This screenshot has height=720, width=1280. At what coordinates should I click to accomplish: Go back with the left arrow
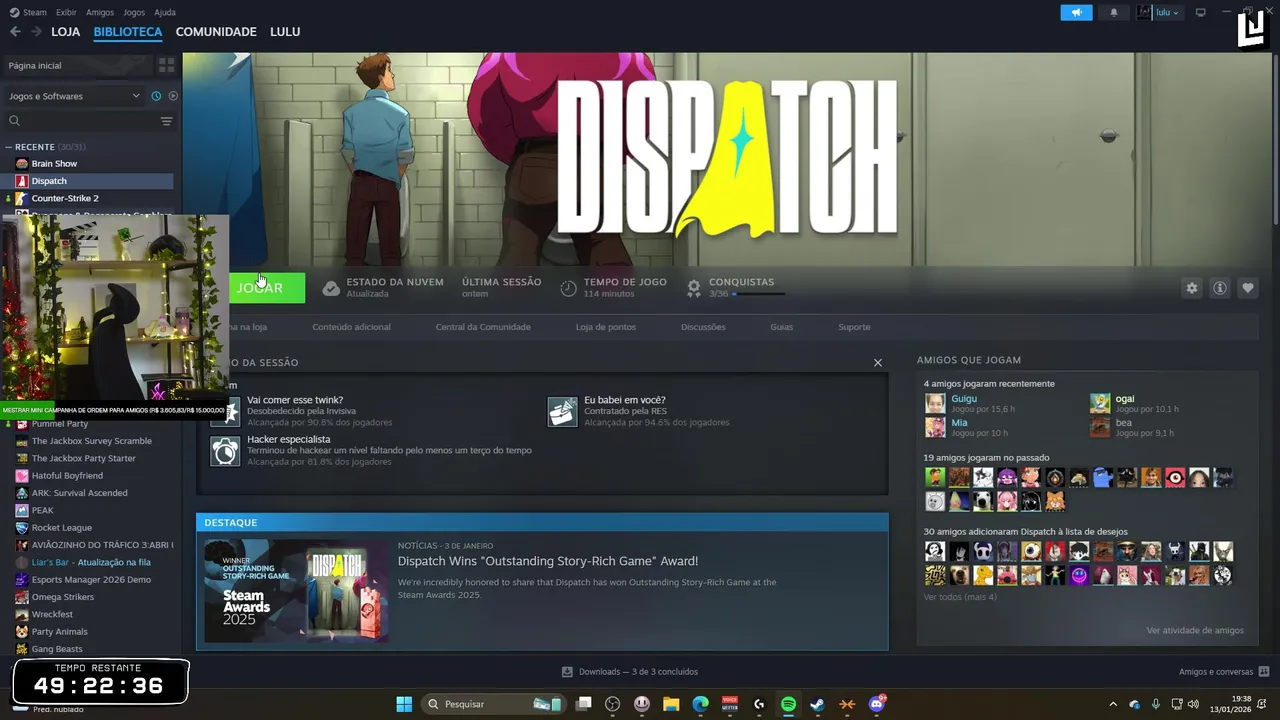(15, 32)
